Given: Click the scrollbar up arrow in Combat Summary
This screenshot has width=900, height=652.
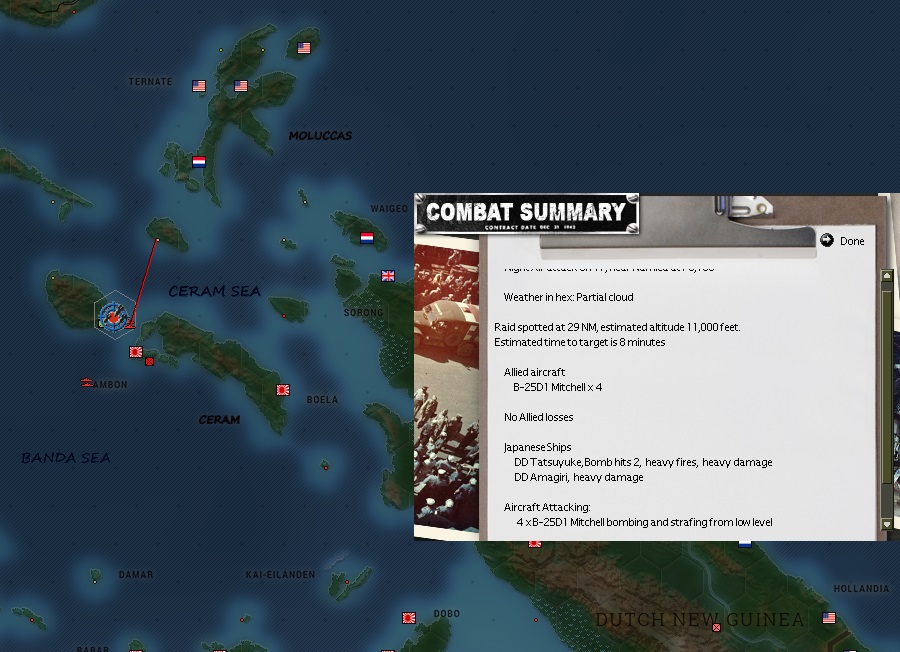Looking at the screenshot, I should click(x=887, y=276).
